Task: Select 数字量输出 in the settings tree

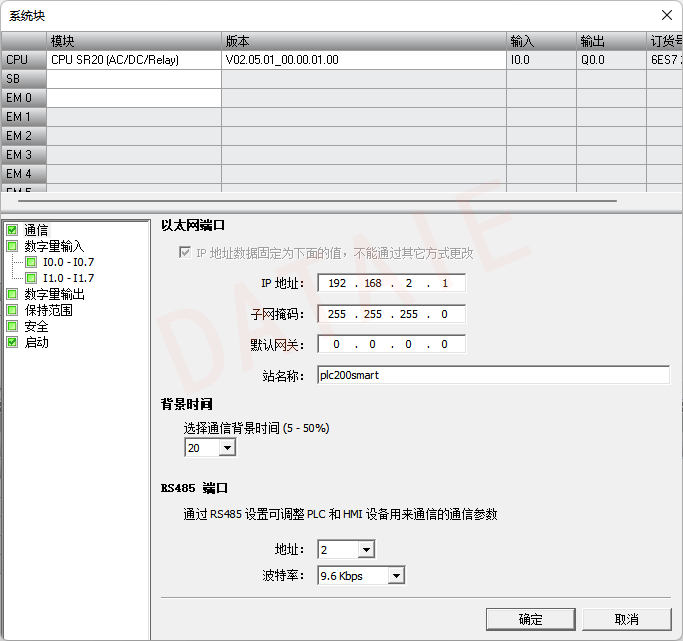Action: tap(54, 294)
